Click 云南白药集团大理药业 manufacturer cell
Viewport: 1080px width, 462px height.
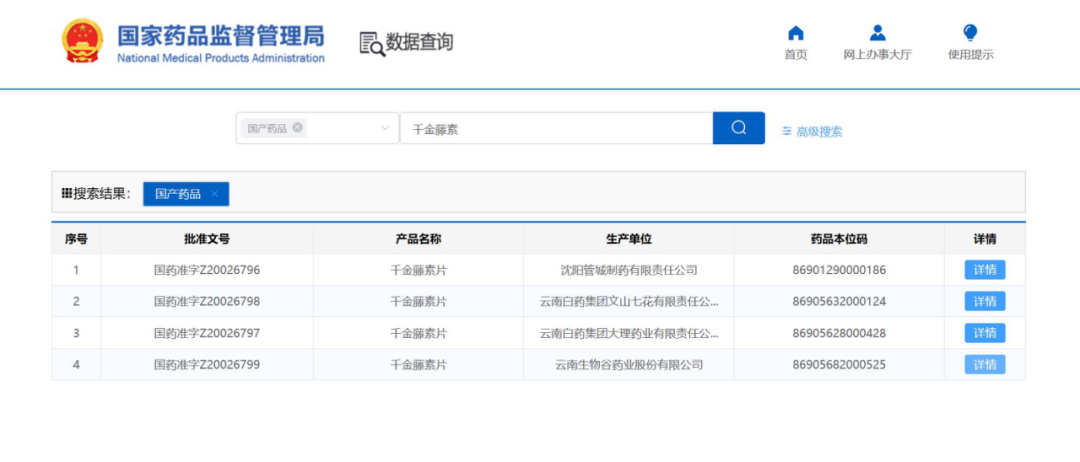(x=629, y=333)
